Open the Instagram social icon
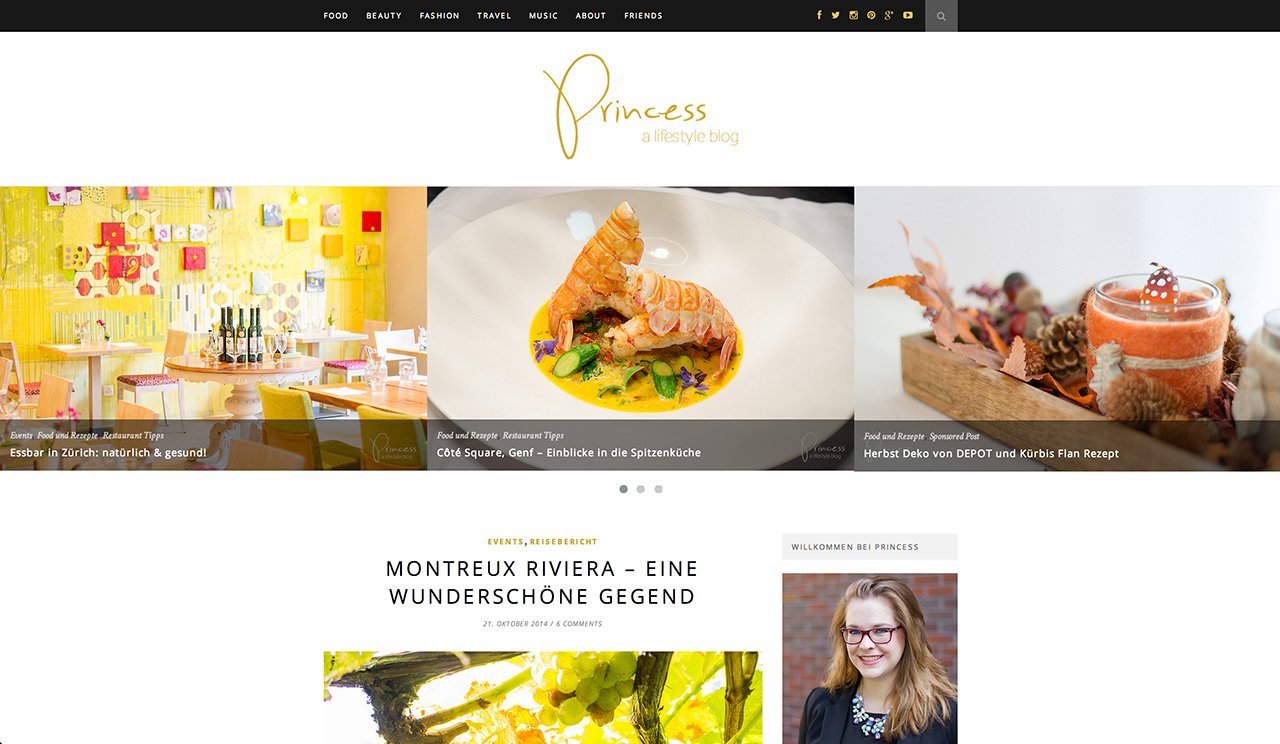The height and width of the screenshot is (744, 1280). 853,15
